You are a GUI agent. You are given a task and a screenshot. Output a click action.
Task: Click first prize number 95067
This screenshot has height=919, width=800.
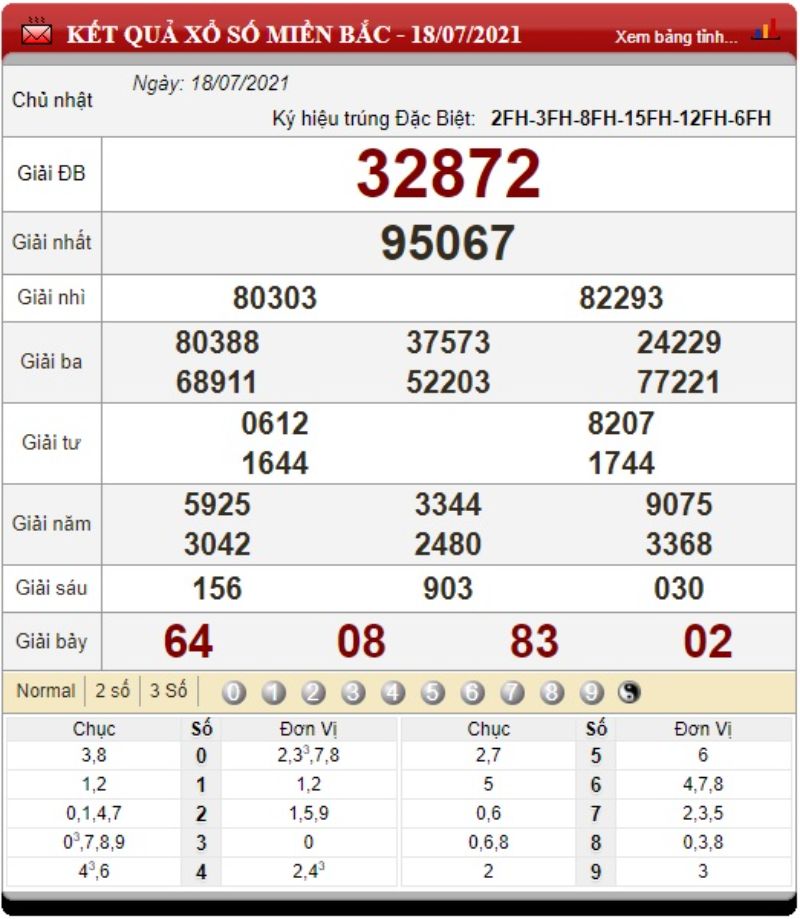pyautogui.click(x=448, y=243)
